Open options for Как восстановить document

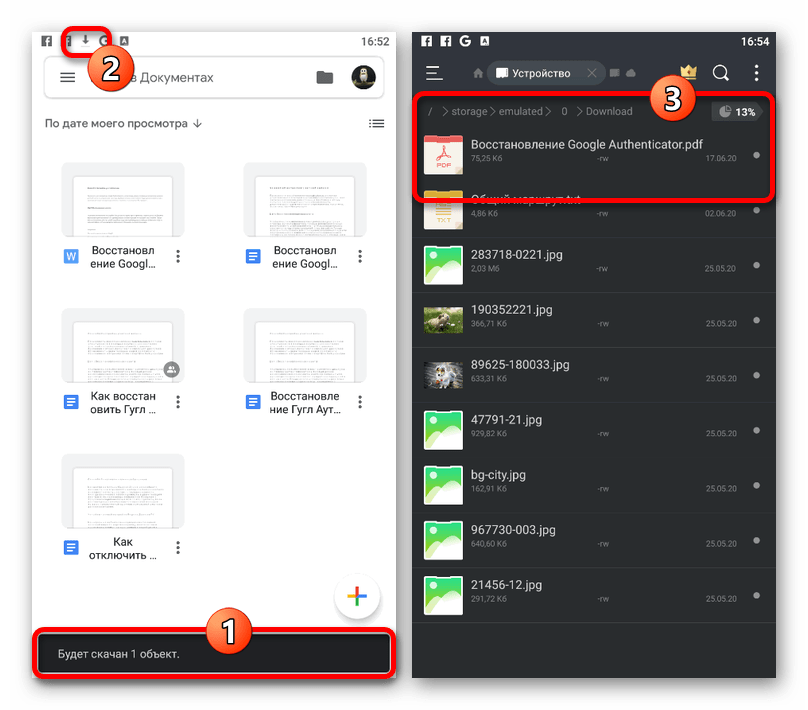click(x=178, y=402)
